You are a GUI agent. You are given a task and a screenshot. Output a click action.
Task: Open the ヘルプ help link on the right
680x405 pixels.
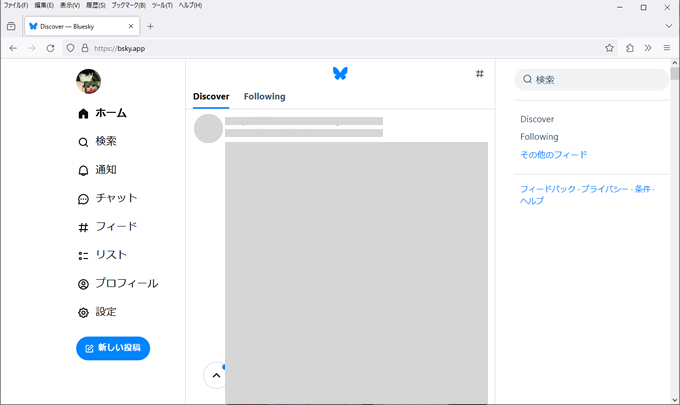click(532, 201)
